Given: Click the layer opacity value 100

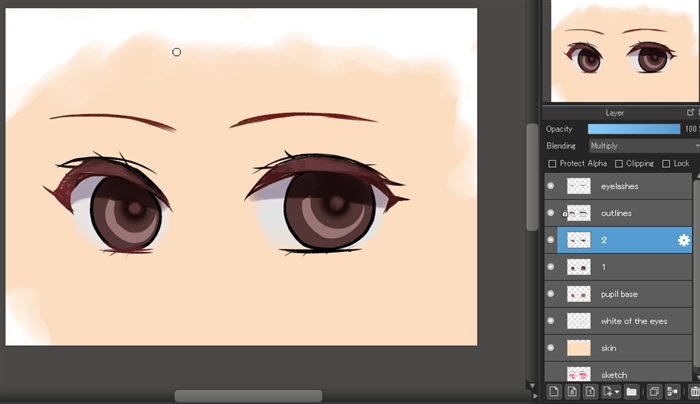Looking at the screenshot, I should pos(691,129).
